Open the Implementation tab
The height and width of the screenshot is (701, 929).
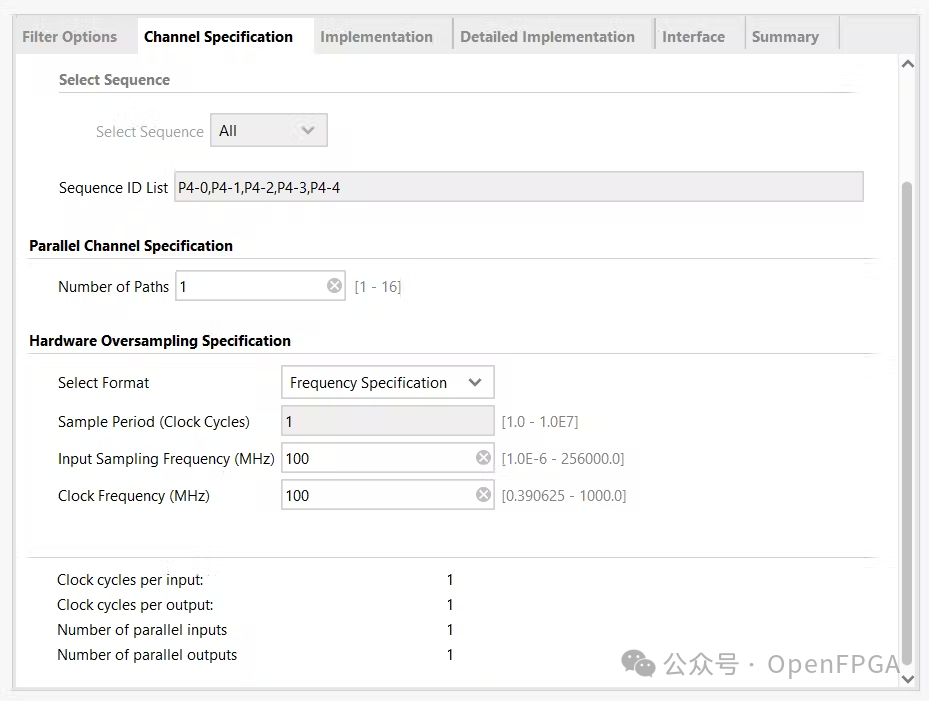376,37
